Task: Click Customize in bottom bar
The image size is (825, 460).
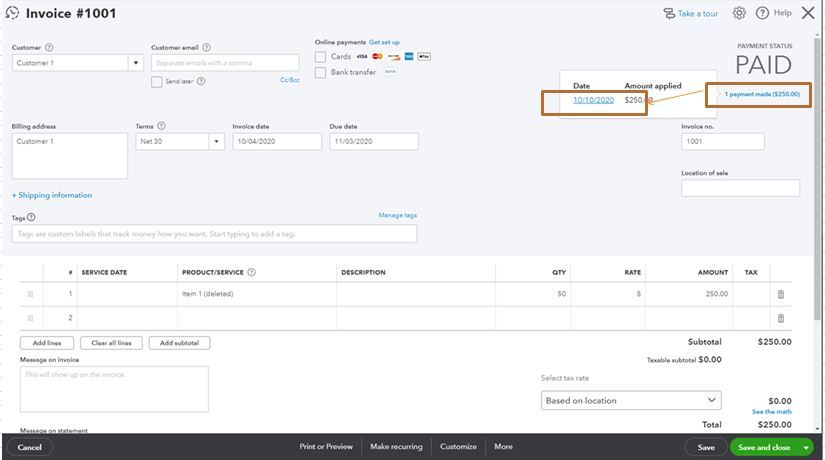Action: pyautogui.click(x=458, y=446)
